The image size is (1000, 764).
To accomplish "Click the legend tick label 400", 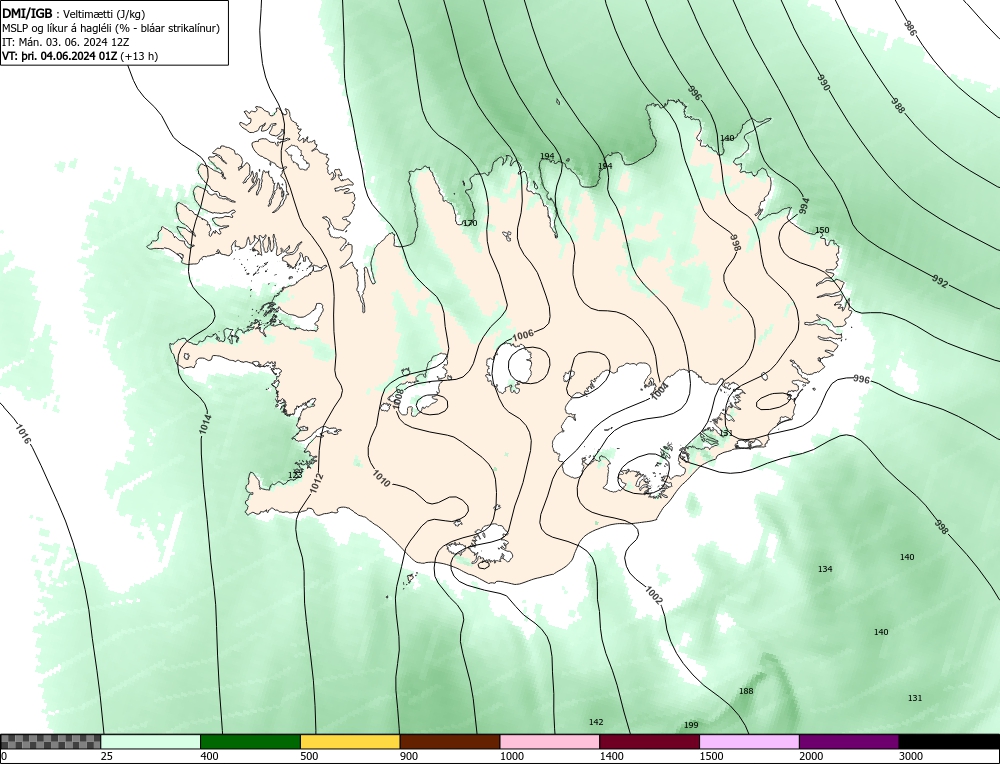I will tap(209, 756).
